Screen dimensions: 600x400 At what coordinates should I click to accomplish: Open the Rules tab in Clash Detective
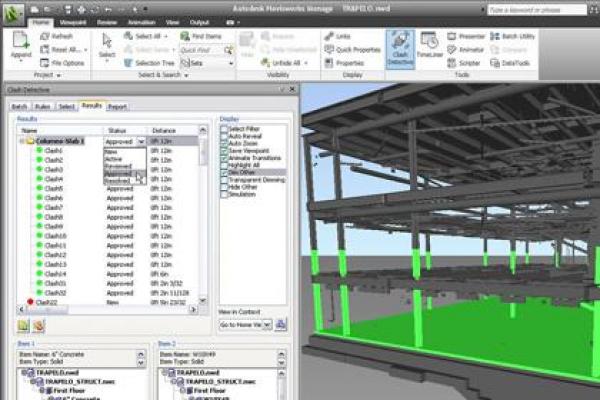point(43,105)
